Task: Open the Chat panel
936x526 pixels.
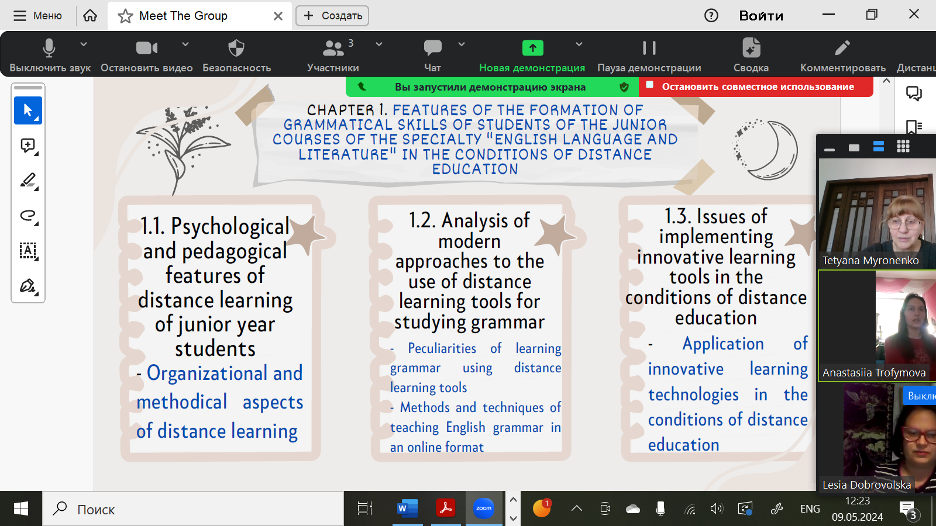Action: [x=432, y=49]
